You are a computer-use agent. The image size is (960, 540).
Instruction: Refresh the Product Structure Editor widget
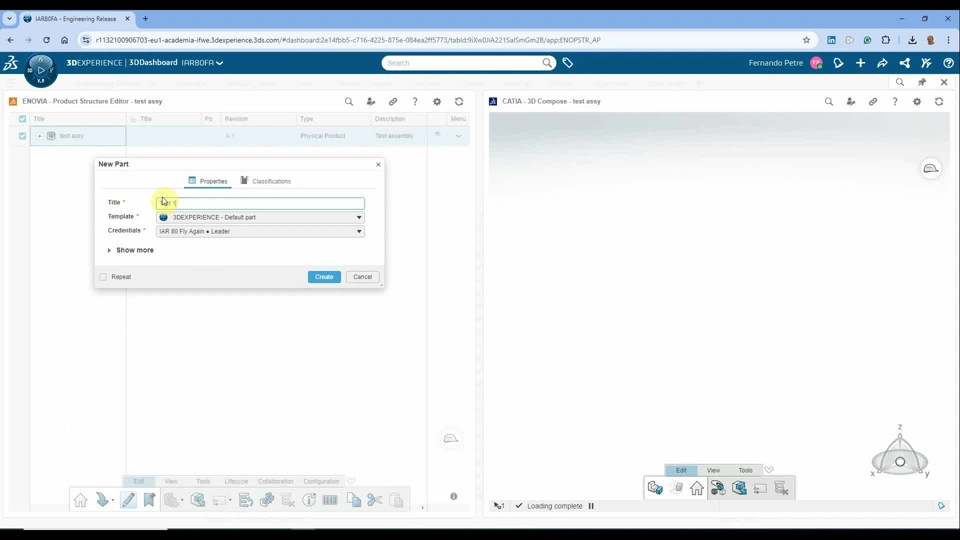459,102
